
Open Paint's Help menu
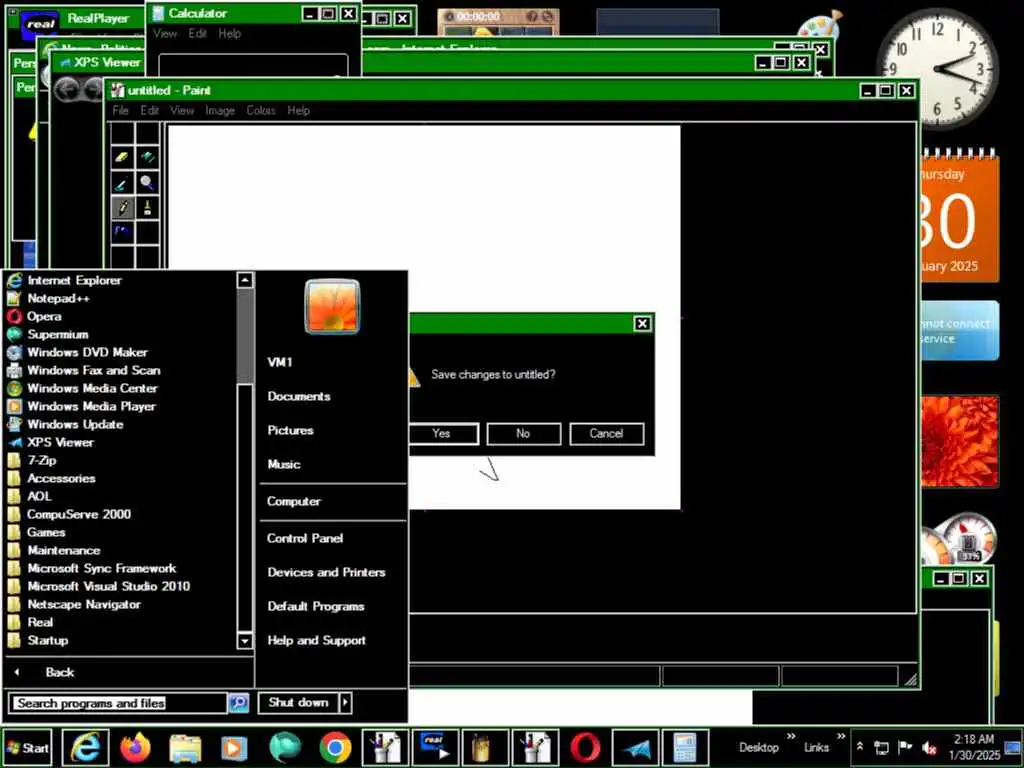[298, 110]
